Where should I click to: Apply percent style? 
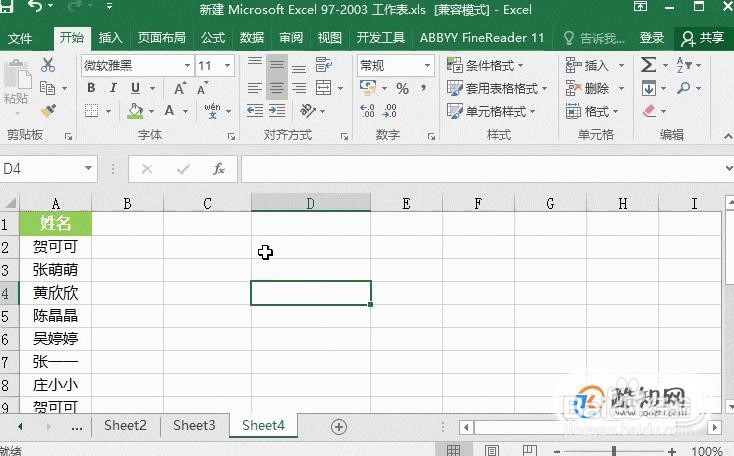tap(402, 88)
